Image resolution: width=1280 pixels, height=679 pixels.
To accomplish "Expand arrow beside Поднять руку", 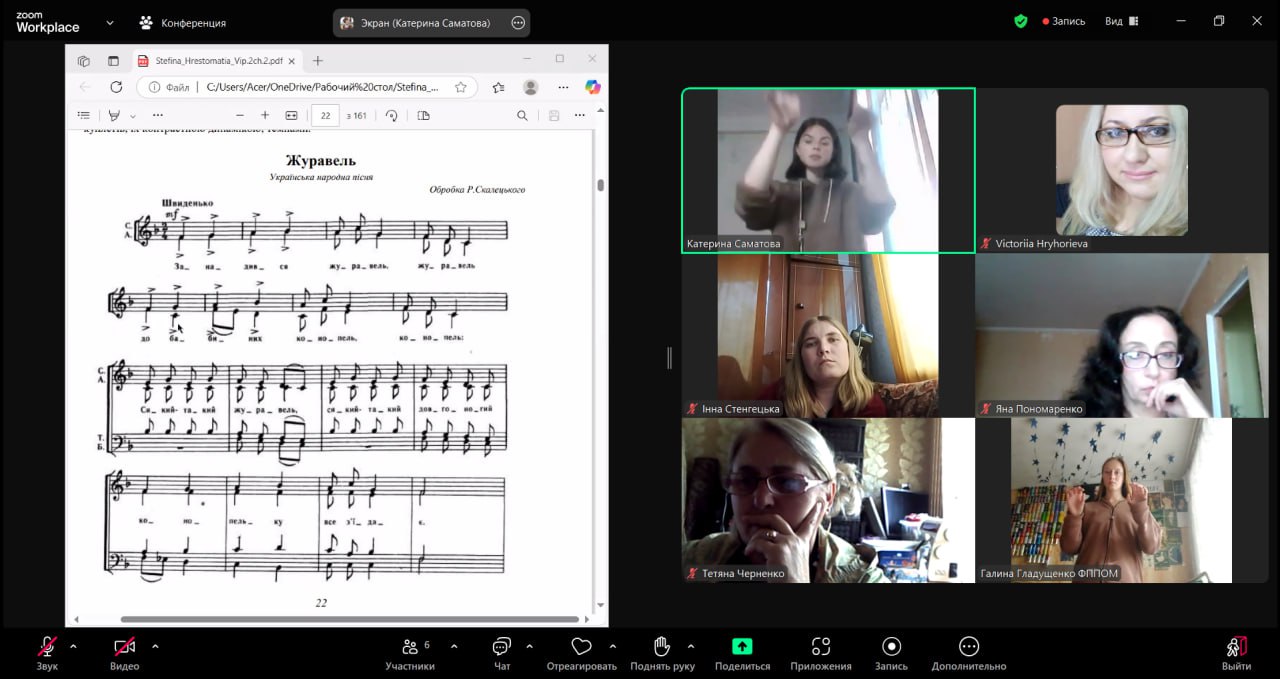I will (x=691, y=646).
